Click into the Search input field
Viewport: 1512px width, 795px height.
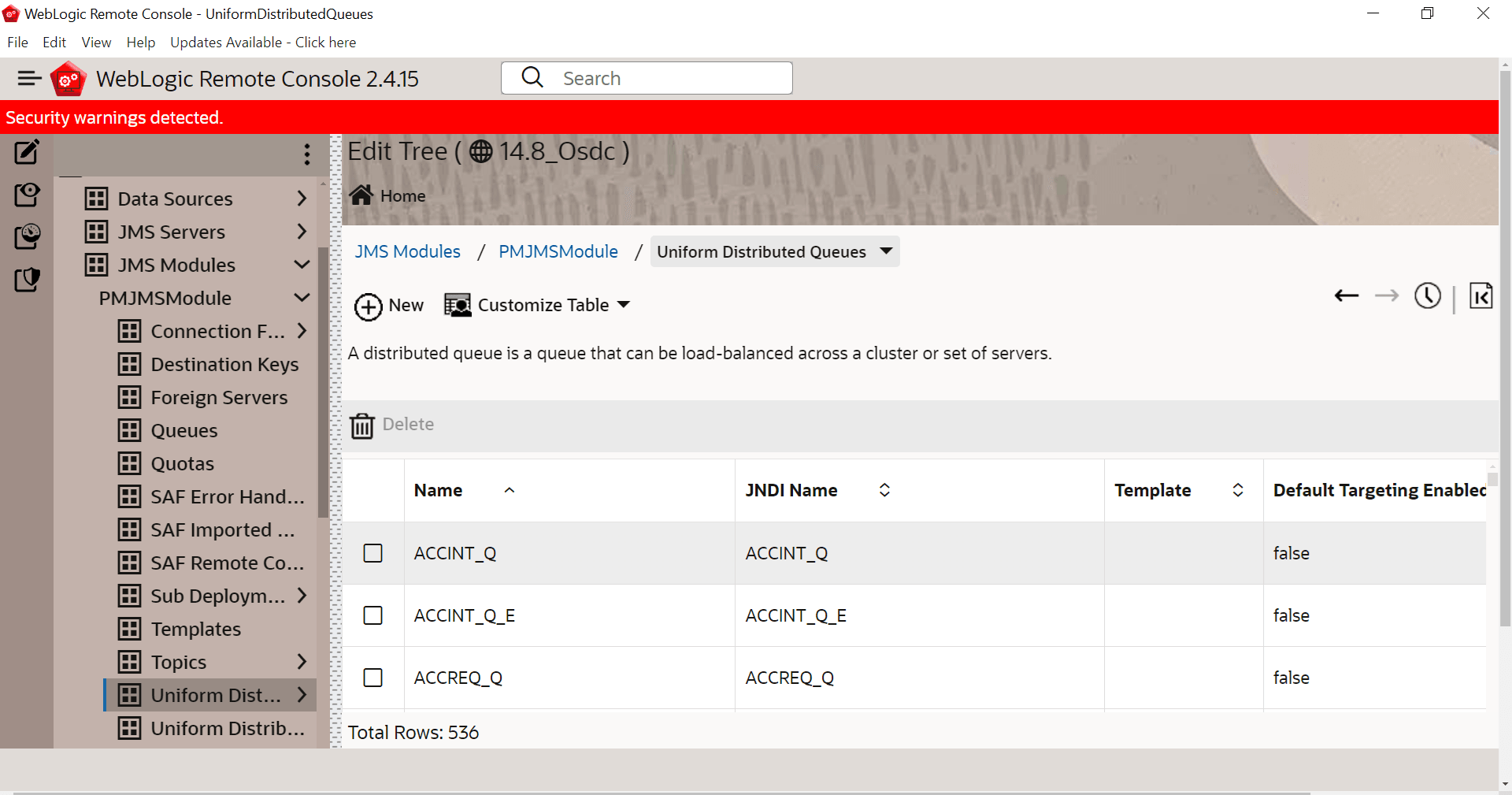tap(647, 78)
